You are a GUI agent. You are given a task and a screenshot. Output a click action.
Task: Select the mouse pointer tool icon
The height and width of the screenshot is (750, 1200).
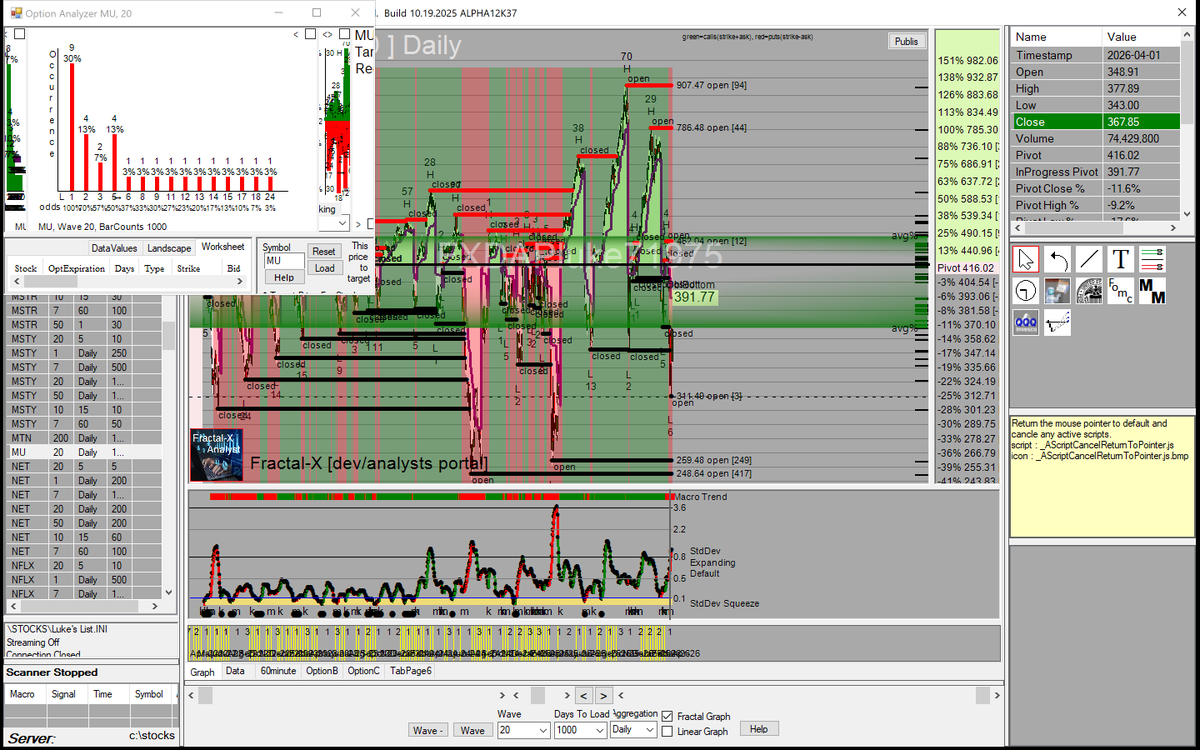point(1025,260)
